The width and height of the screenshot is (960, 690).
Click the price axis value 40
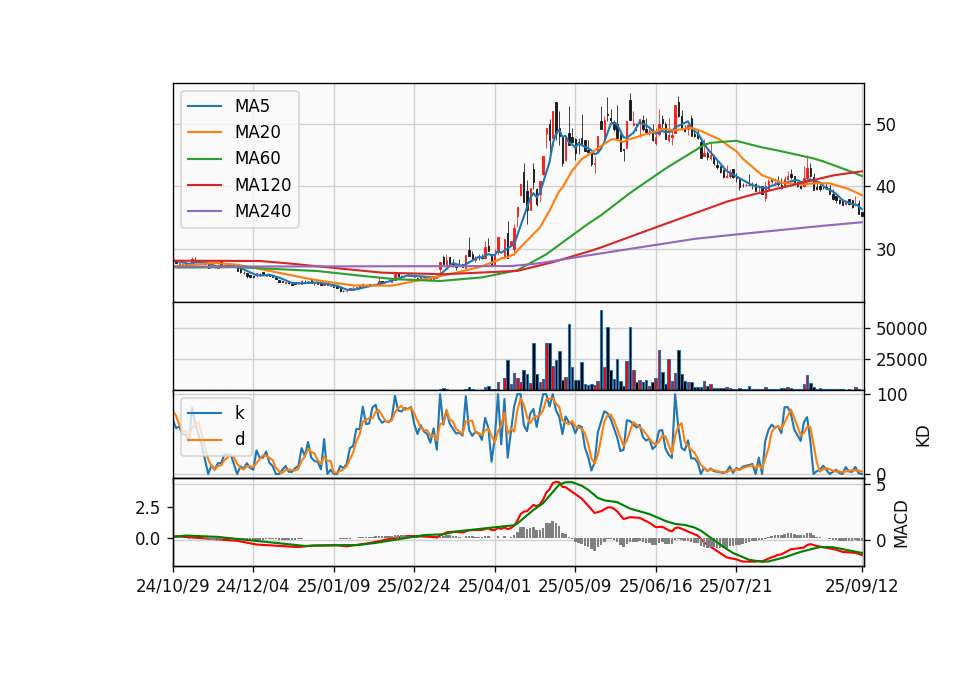[886, 187]
